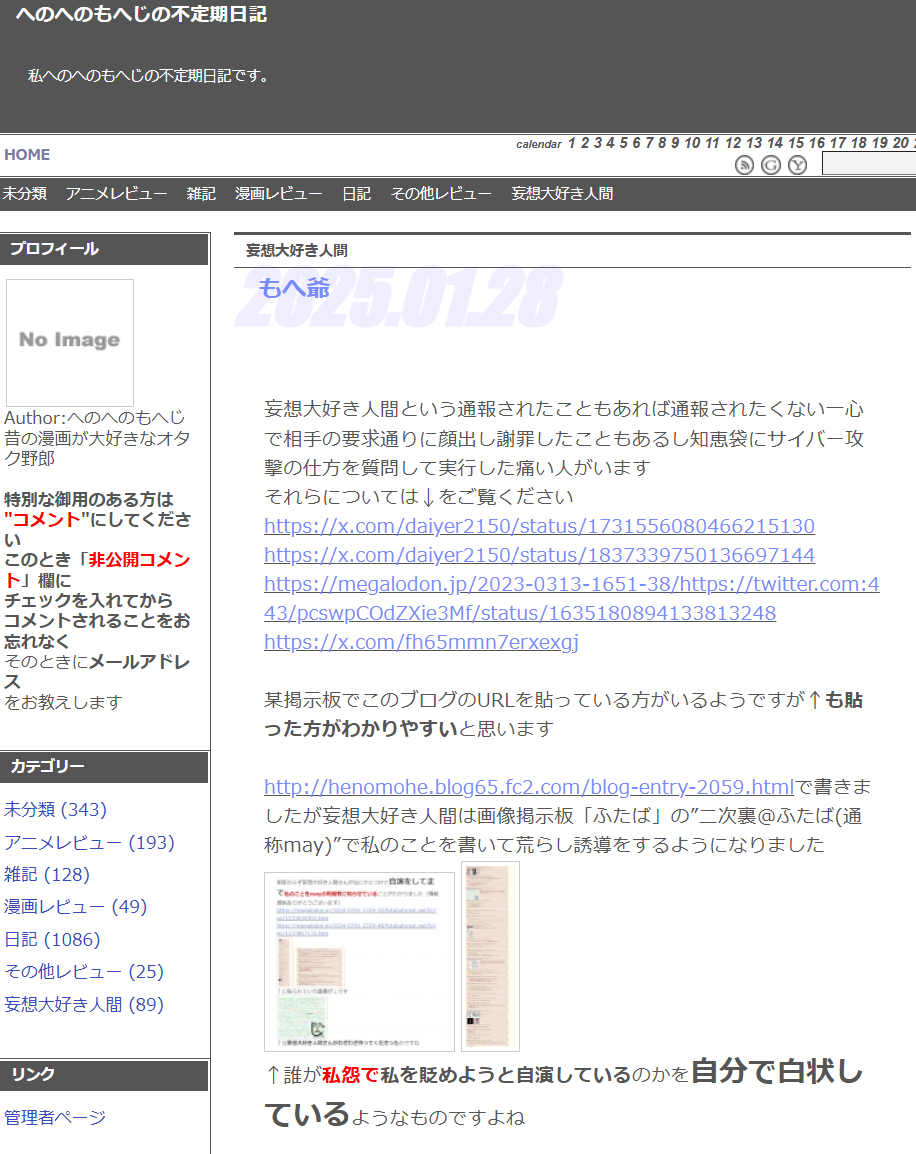Viewport: 916px width, 1154px height.
Task: Click calendar day 15
Action: pyautogui.click(x=795, y=143)
